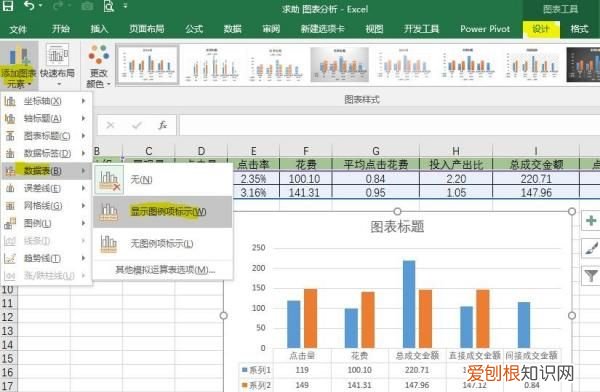Click the camera icon in quick access toolbar

tap(87, 6)
